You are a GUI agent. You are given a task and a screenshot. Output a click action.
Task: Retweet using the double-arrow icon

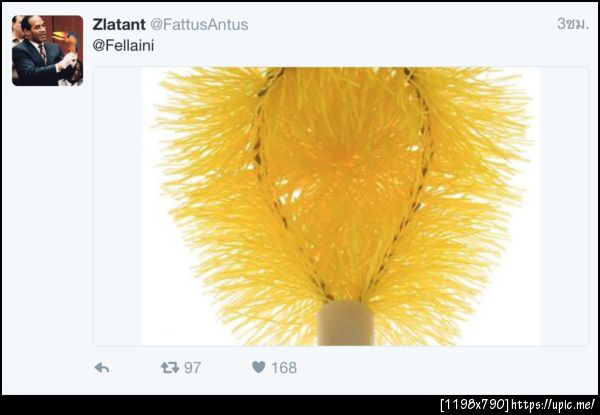pyautogui.click(x=170, y=368)
